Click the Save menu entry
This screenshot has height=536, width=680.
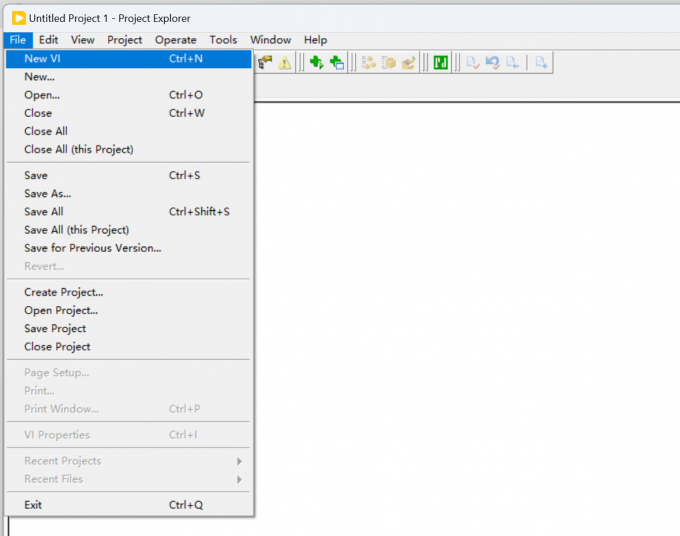[128, 176]
